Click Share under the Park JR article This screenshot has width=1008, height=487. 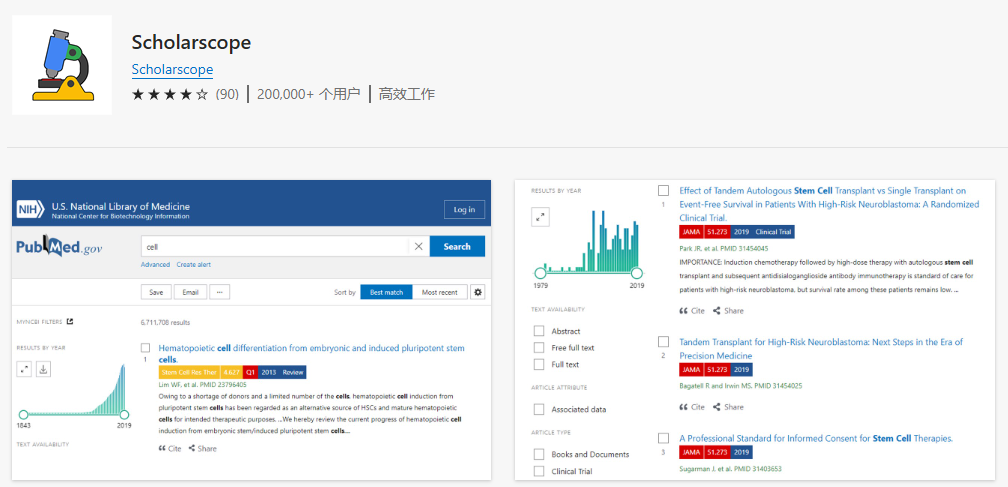pos(728,310)
